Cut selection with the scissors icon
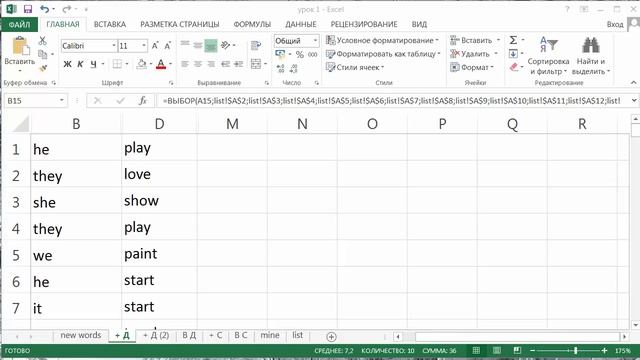The width and height of the screenshot is (640, 360). tap(42, 41)
